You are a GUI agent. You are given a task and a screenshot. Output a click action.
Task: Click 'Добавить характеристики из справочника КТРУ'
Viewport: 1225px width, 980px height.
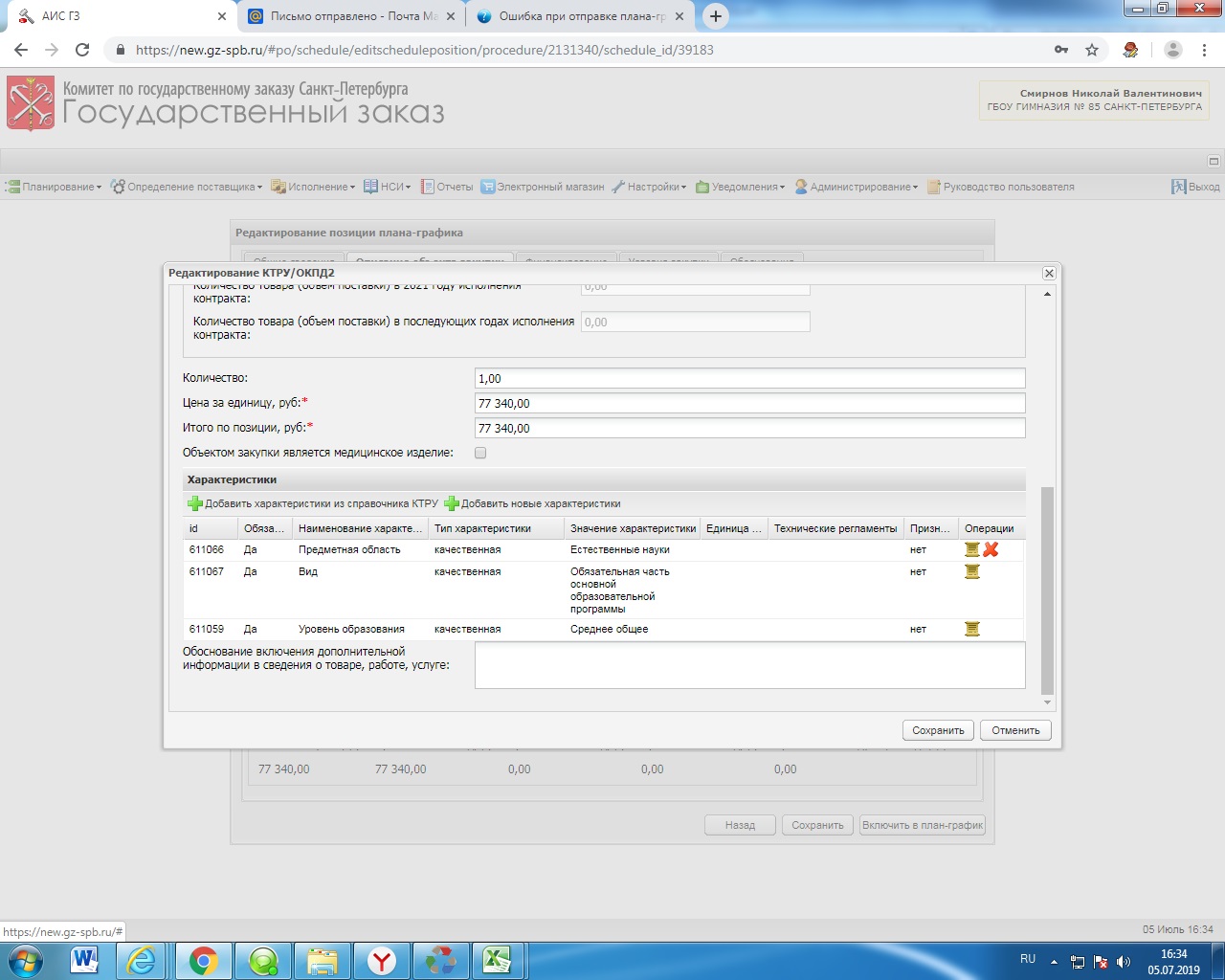pos(313,503)
